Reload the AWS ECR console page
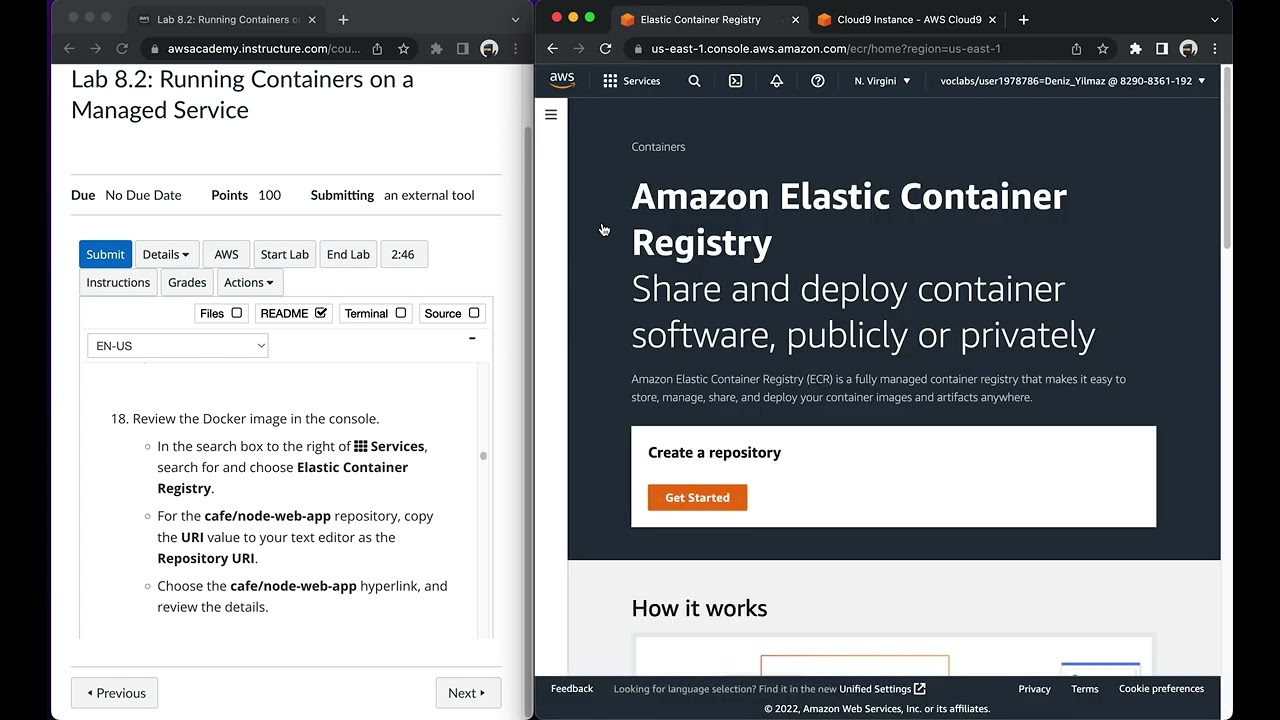Viewport: 1280px width, 720px height. tap(605, 48)
